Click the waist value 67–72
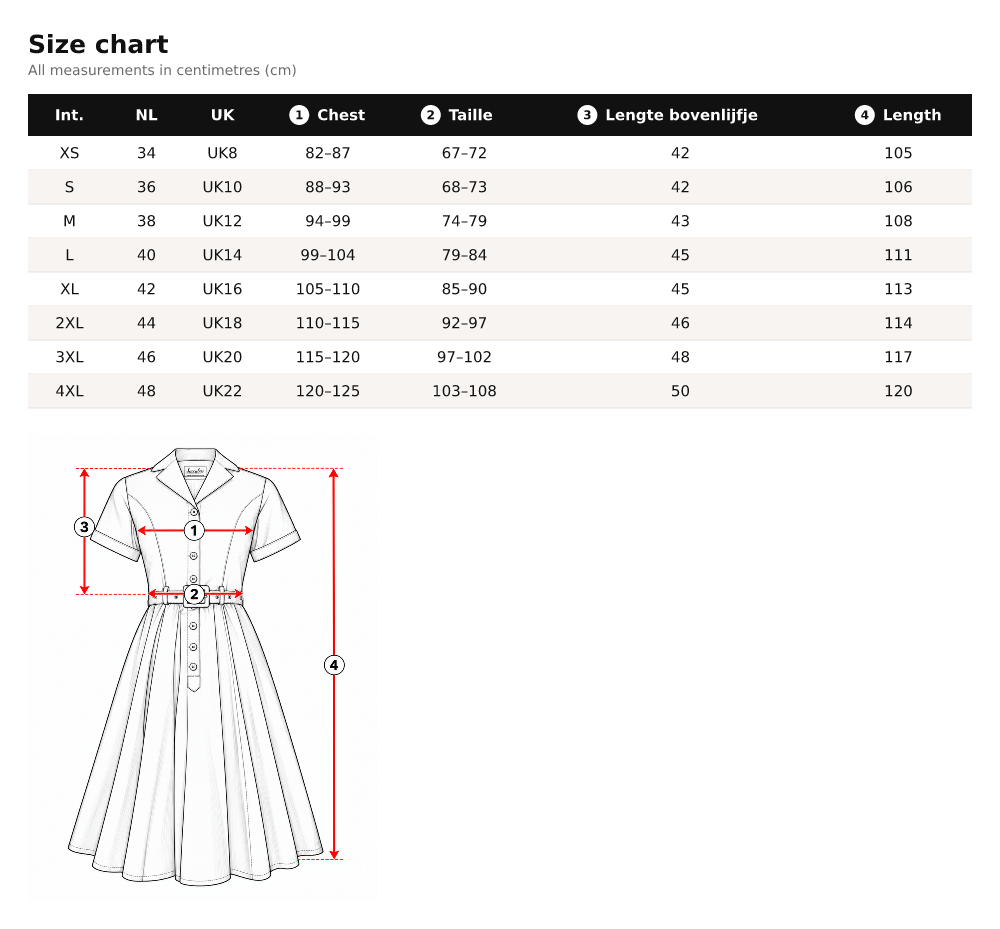 (x=464, y=153)
